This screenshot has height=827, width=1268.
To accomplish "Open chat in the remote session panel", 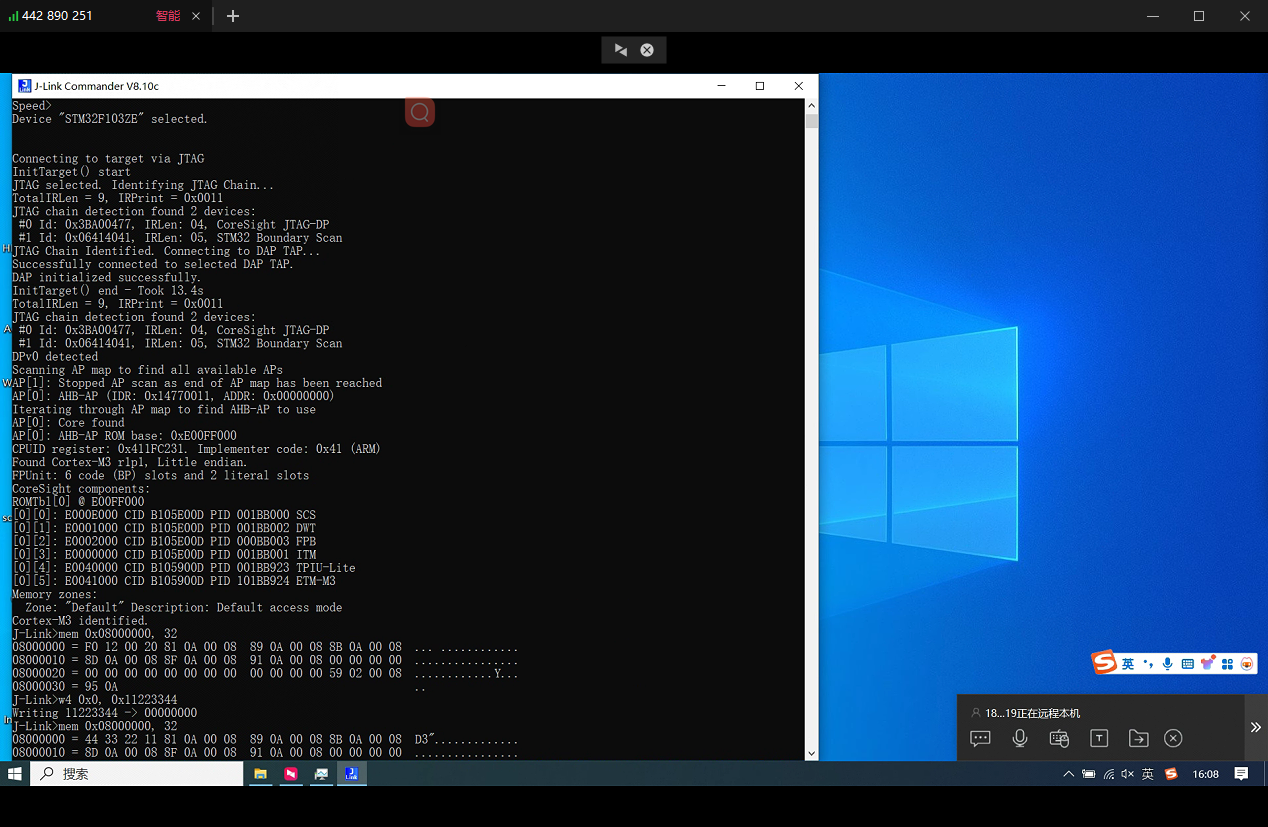I will click(980, 738).
